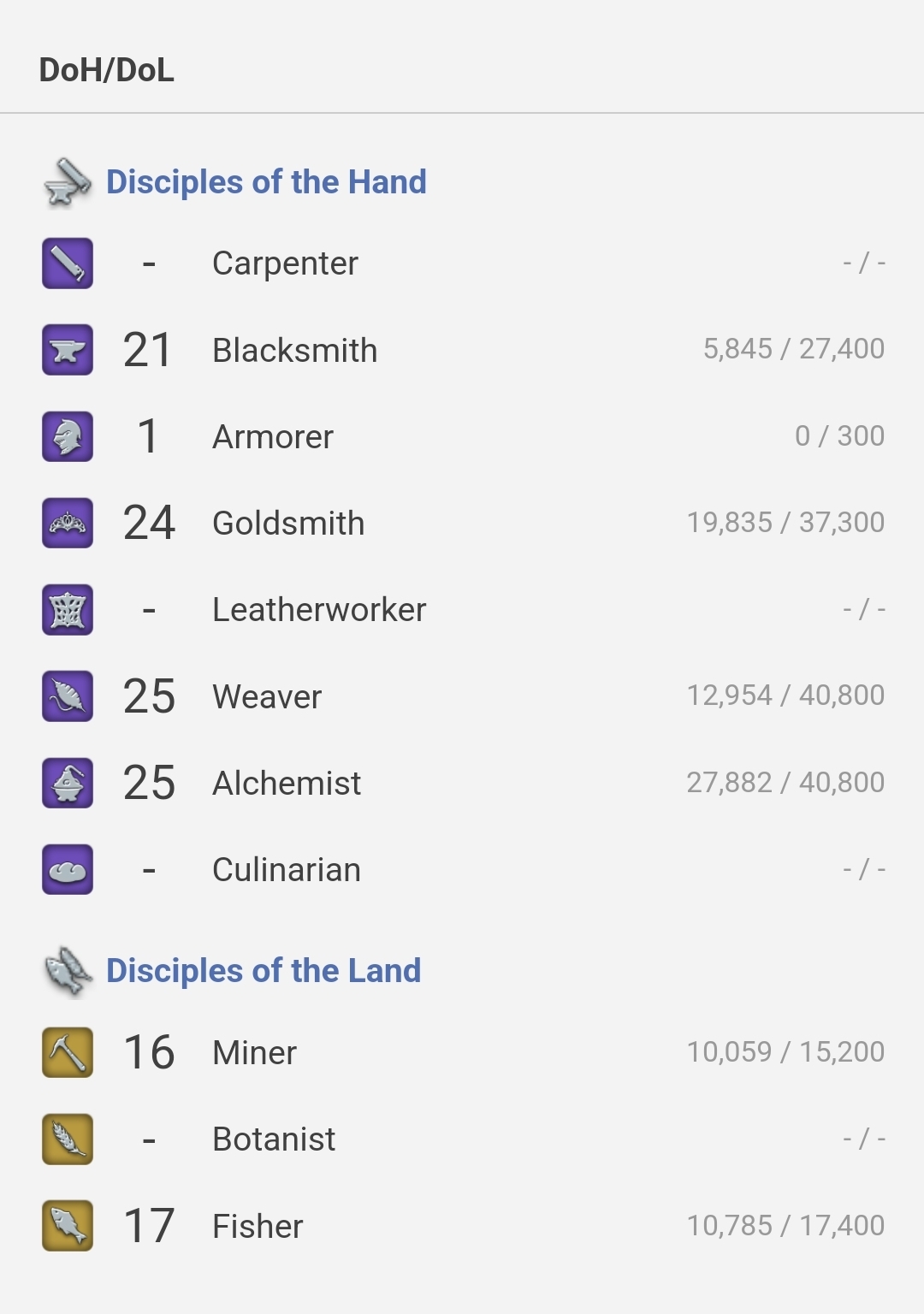Select the DoH/DoL section title
The height and width of the screenshot is (1314, 924).
tap(107, 70)
